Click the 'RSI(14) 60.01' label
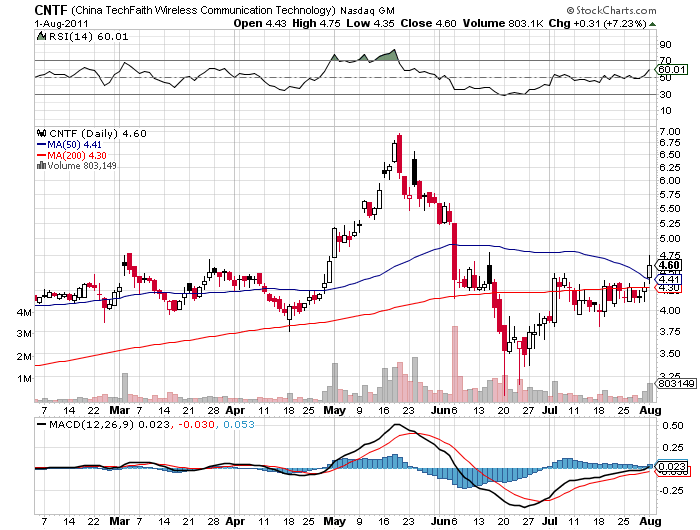The width and height of the screenshot is (700, 530). pos(88,37)
